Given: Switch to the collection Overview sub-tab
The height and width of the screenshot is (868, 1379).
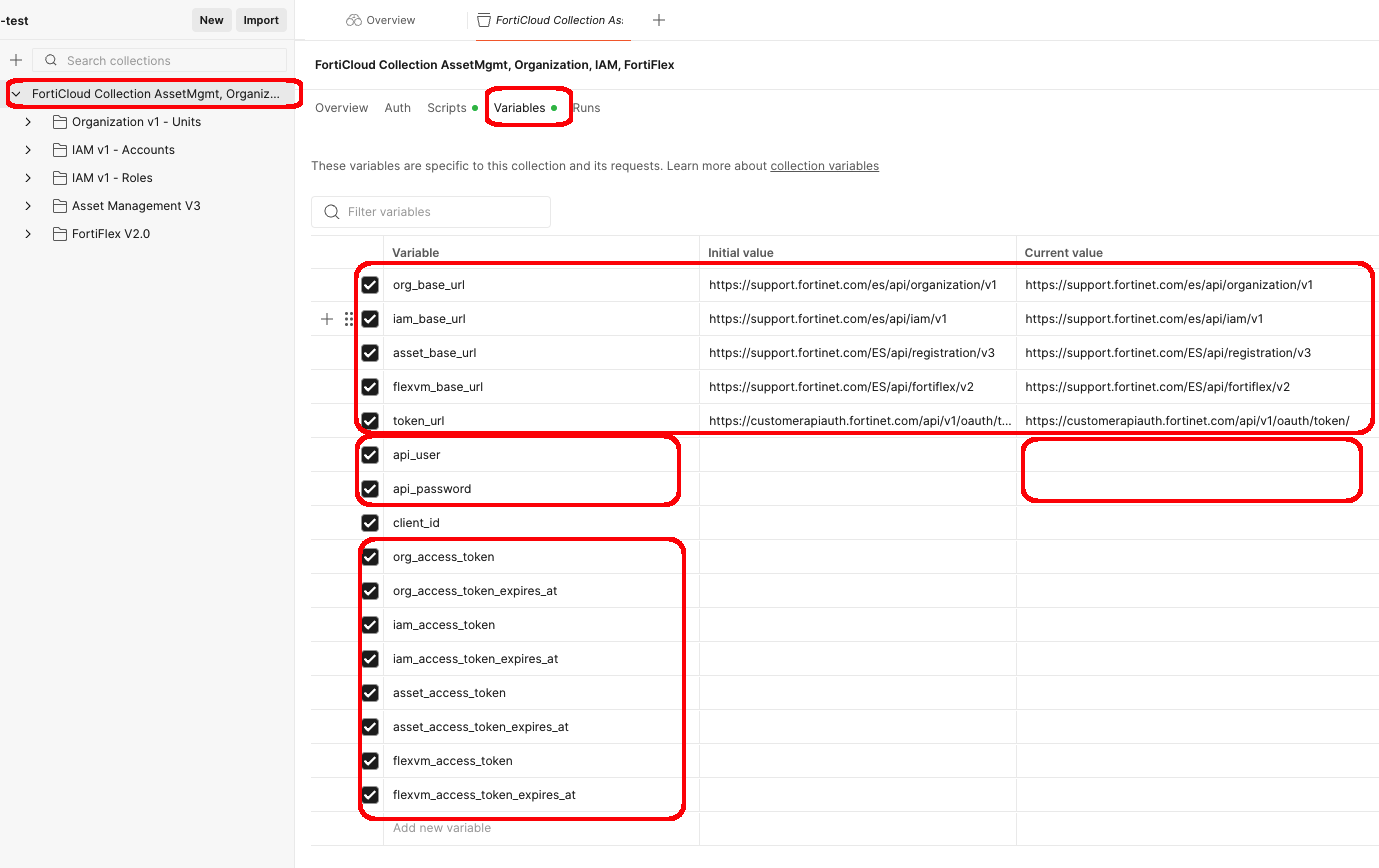Looking at the screenshot, I should click(342, 108).
